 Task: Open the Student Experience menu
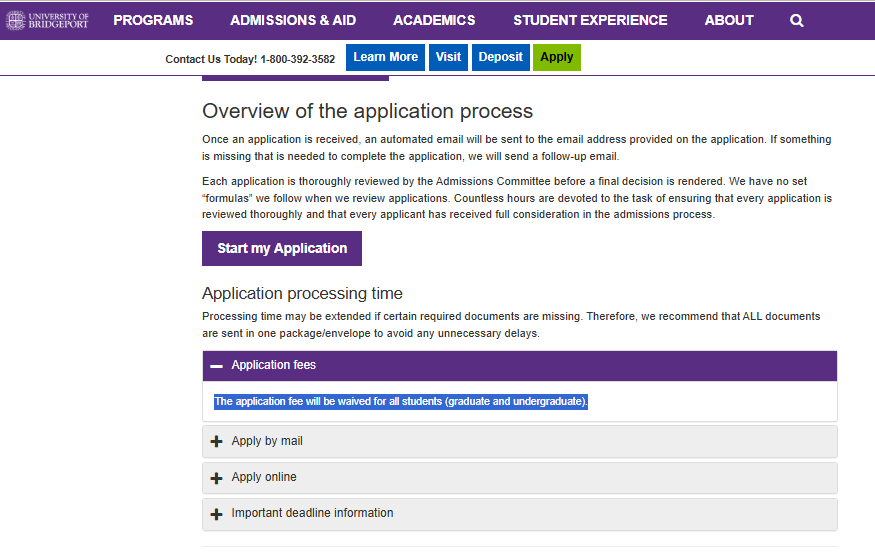(x=590, y=20)
